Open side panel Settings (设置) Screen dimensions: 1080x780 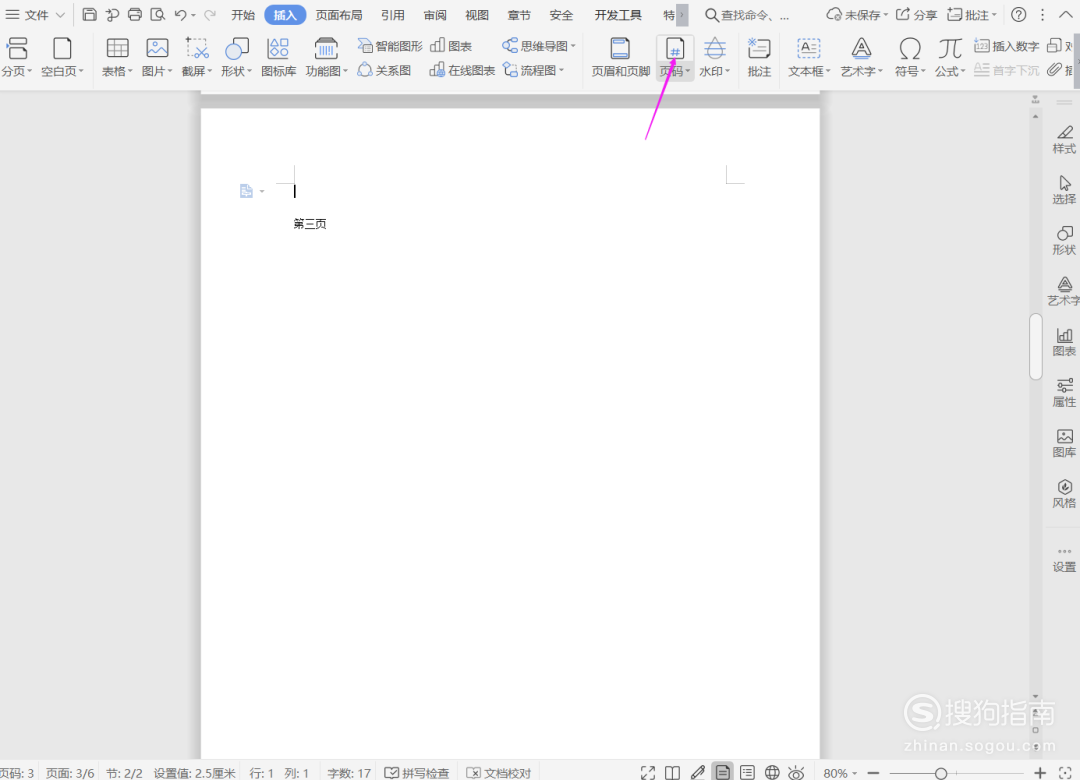1063,560
